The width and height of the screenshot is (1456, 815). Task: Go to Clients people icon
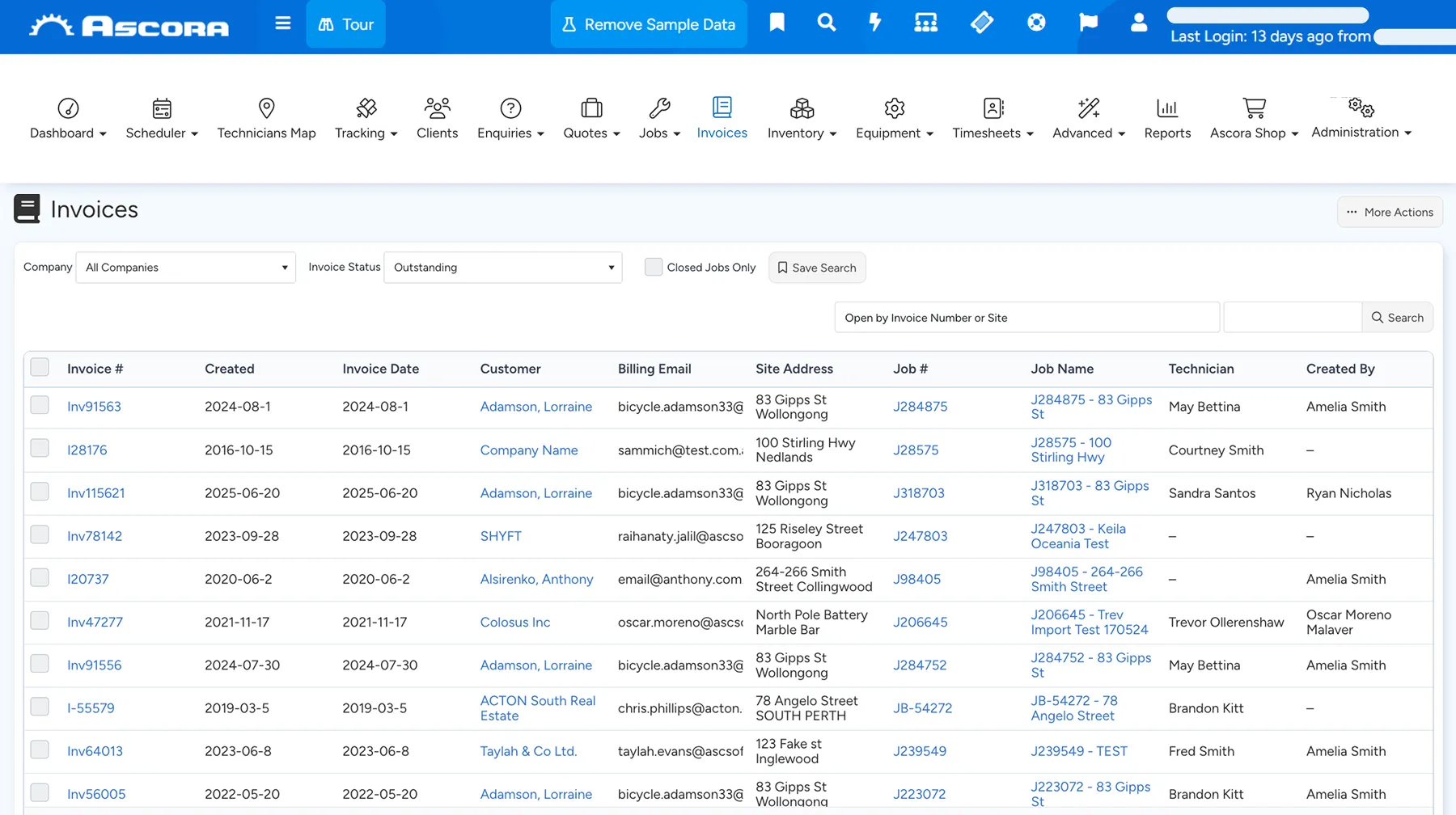(437, 108)
